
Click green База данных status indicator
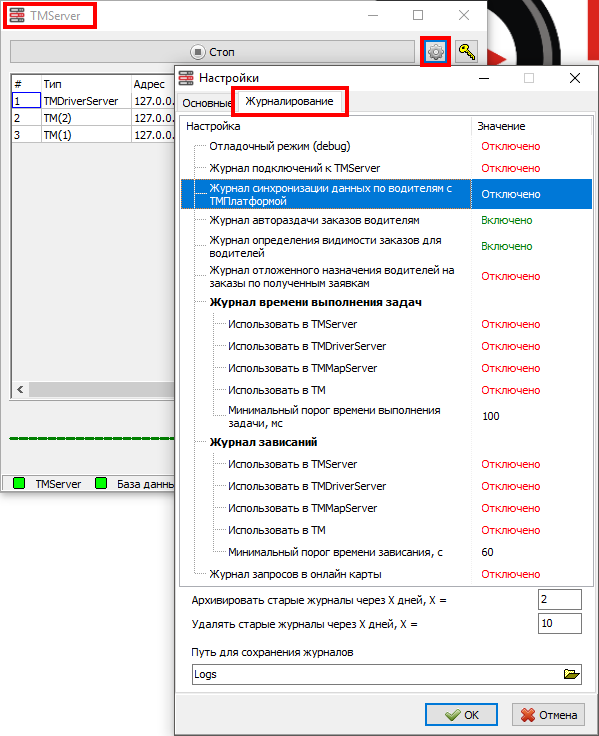coord(101,483)
